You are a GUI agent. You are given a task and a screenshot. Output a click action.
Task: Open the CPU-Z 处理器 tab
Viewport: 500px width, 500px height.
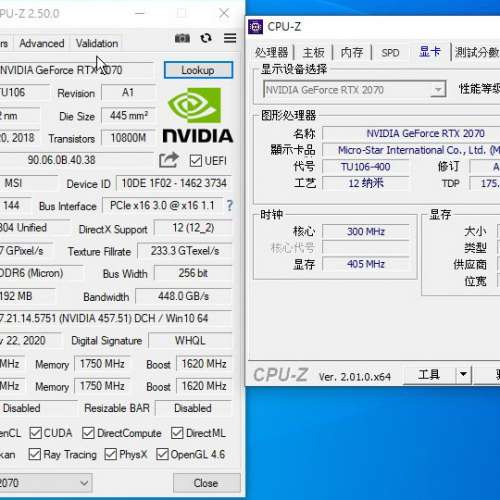[272, 53]
